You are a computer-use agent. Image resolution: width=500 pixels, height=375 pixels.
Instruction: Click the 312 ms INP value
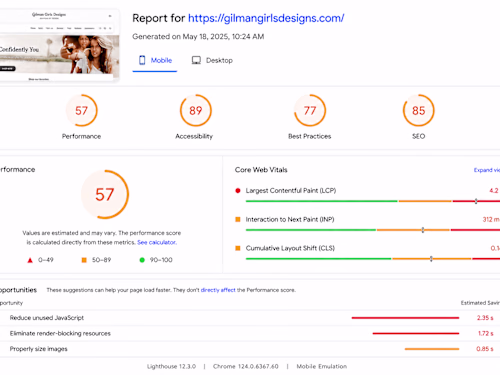coord(491,219)
